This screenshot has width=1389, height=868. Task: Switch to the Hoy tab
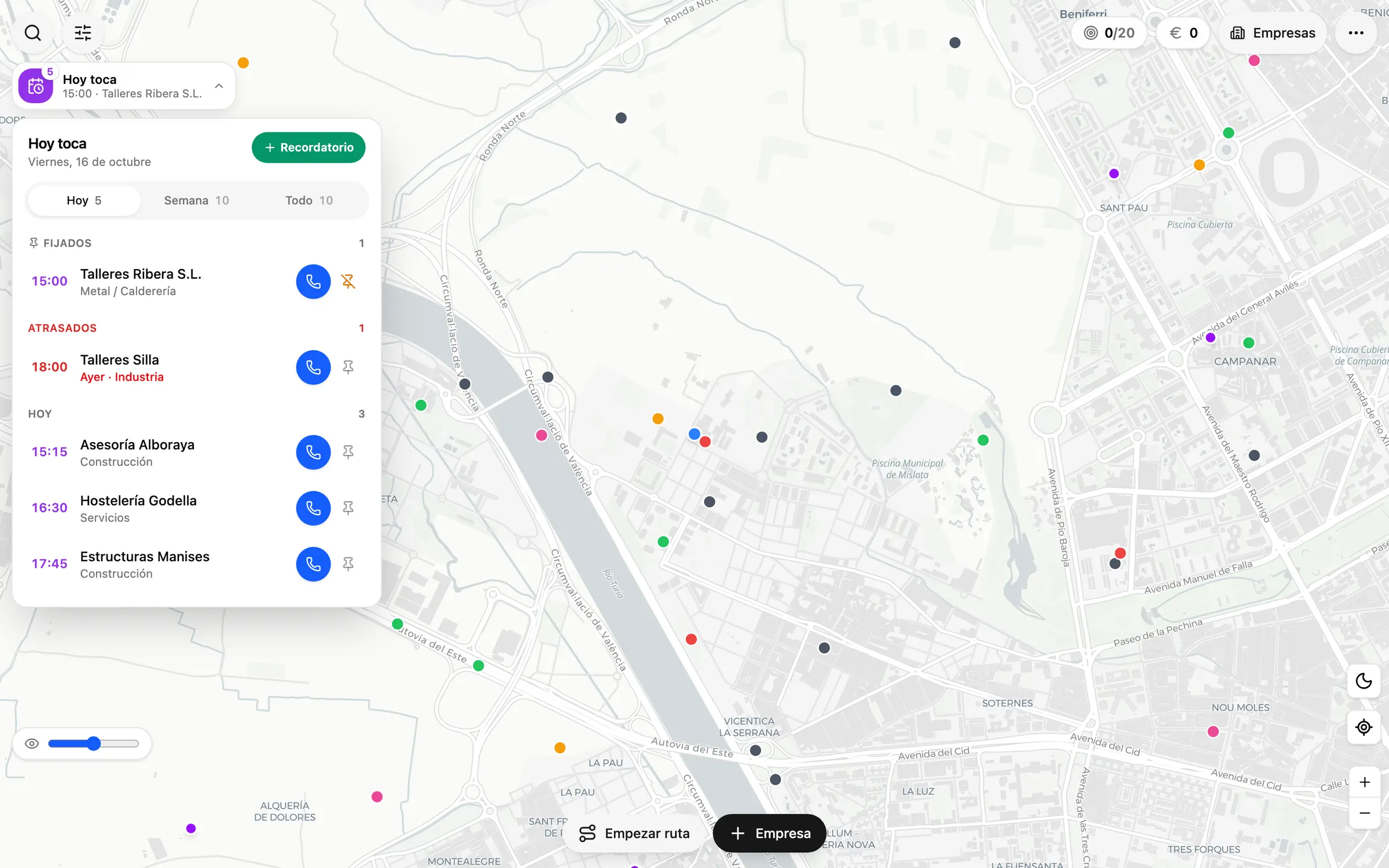(x=84, y=200)
